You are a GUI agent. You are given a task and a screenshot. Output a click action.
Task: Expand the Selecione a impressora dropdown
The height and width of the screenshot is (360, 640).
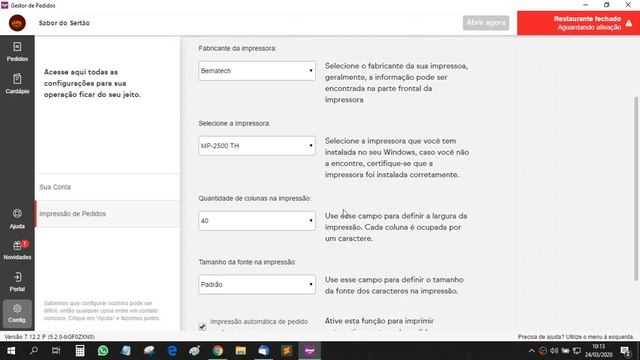257,146
